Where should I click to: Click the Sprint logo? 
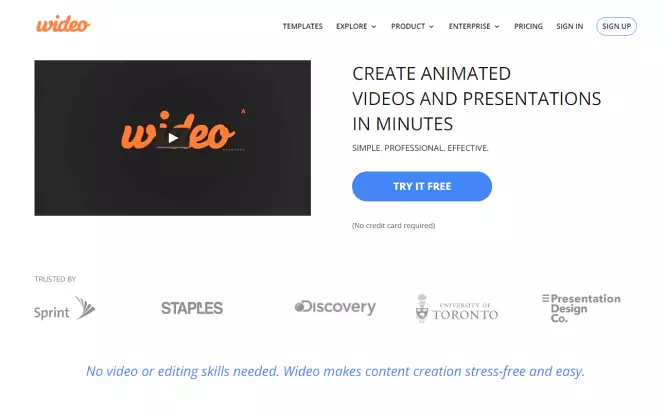point(65,308)
